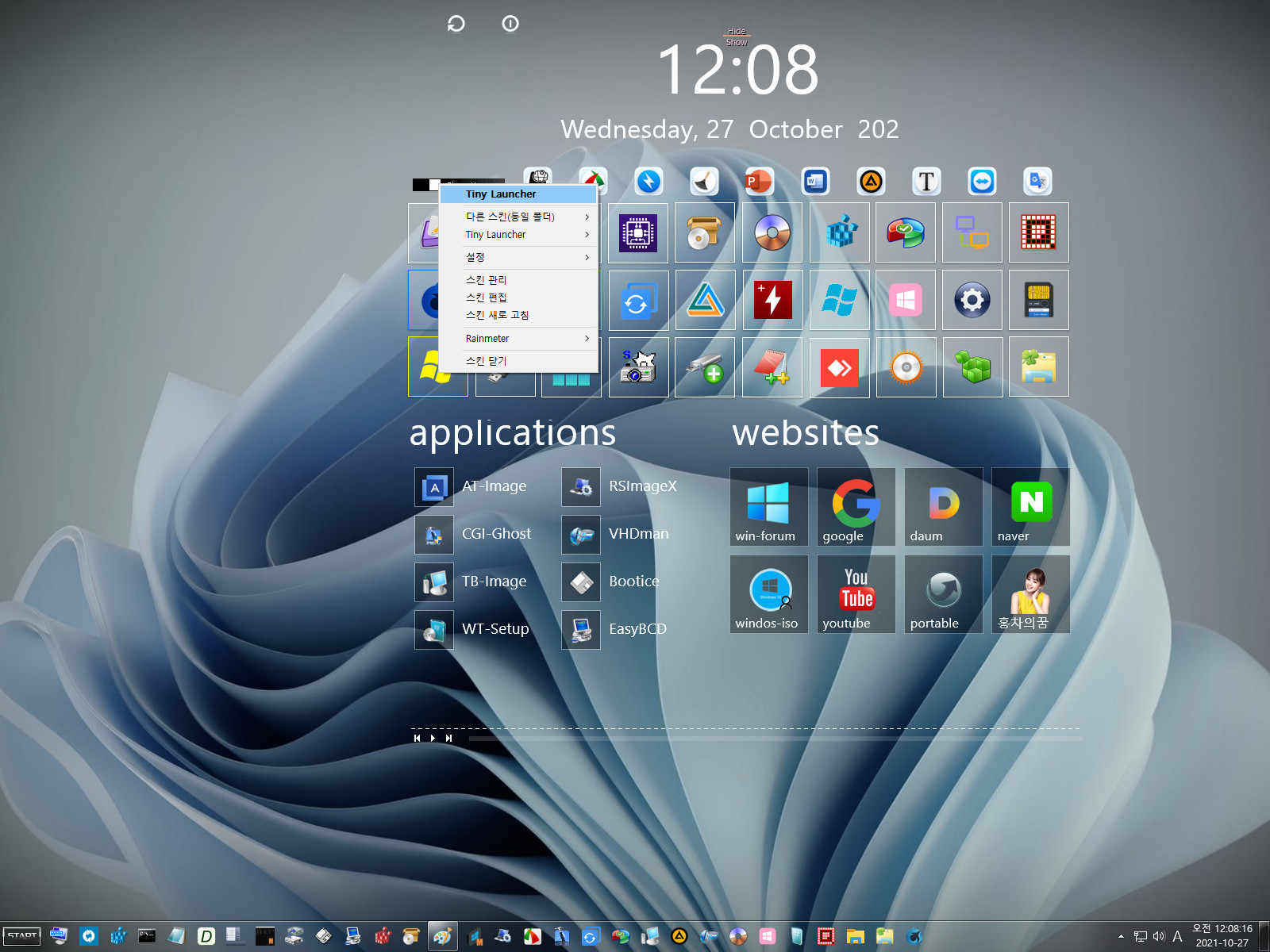Expand the 설정 submenu

coord(518,257)
